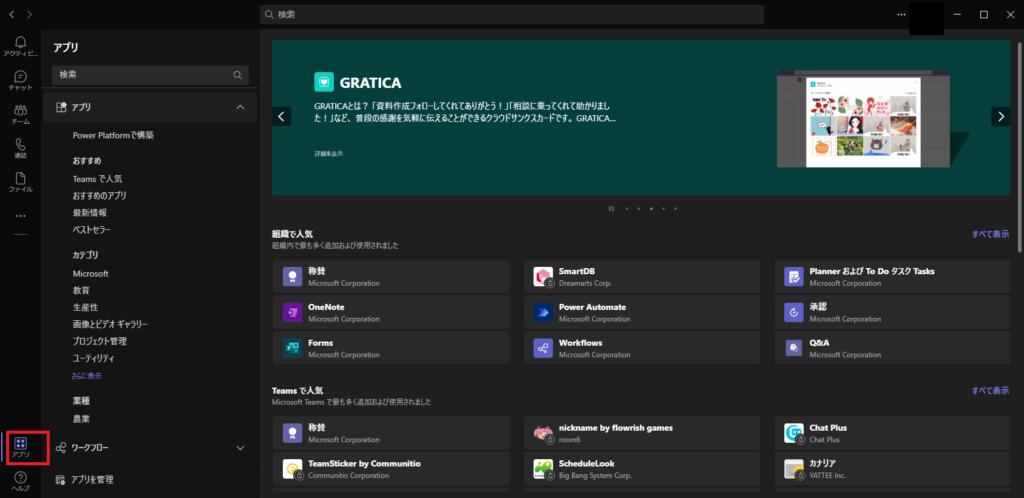Click さらに表示 to show more categories
The image size is (1024, 498).
click(x=87, y=376)
